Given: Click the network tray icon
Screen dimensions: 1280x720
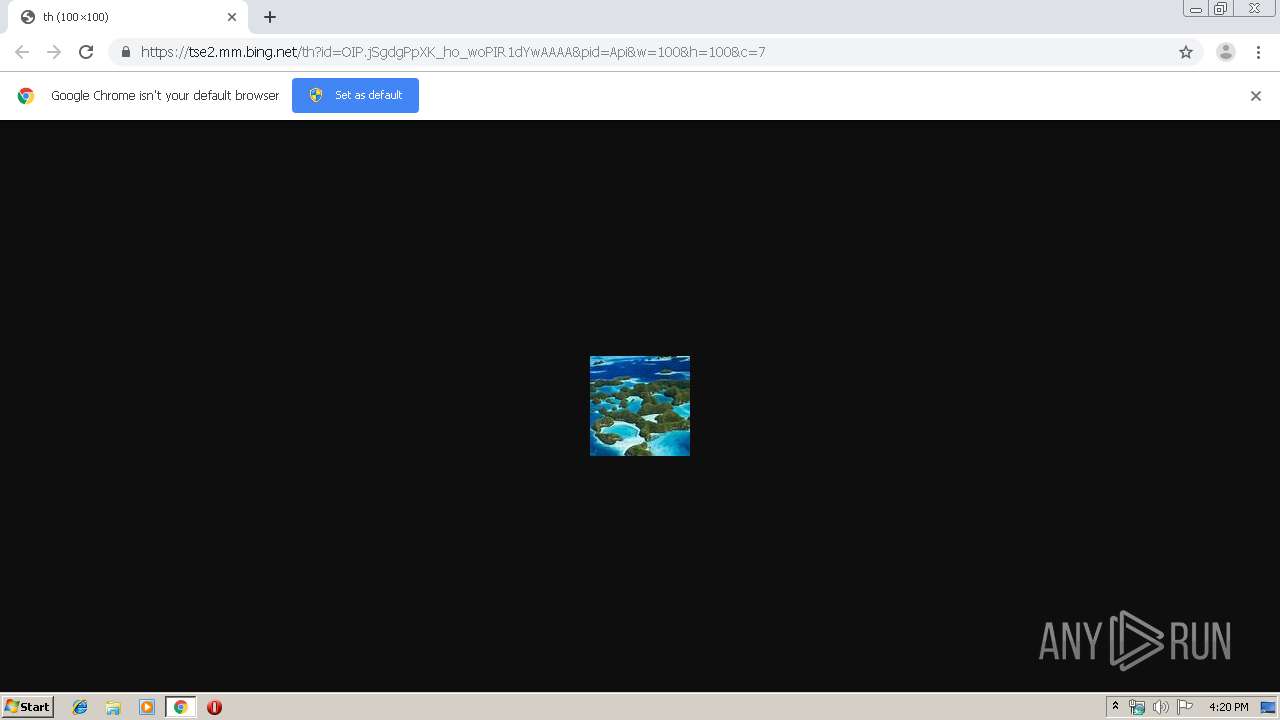Looking at the screenshot, I should [1137, 707].
